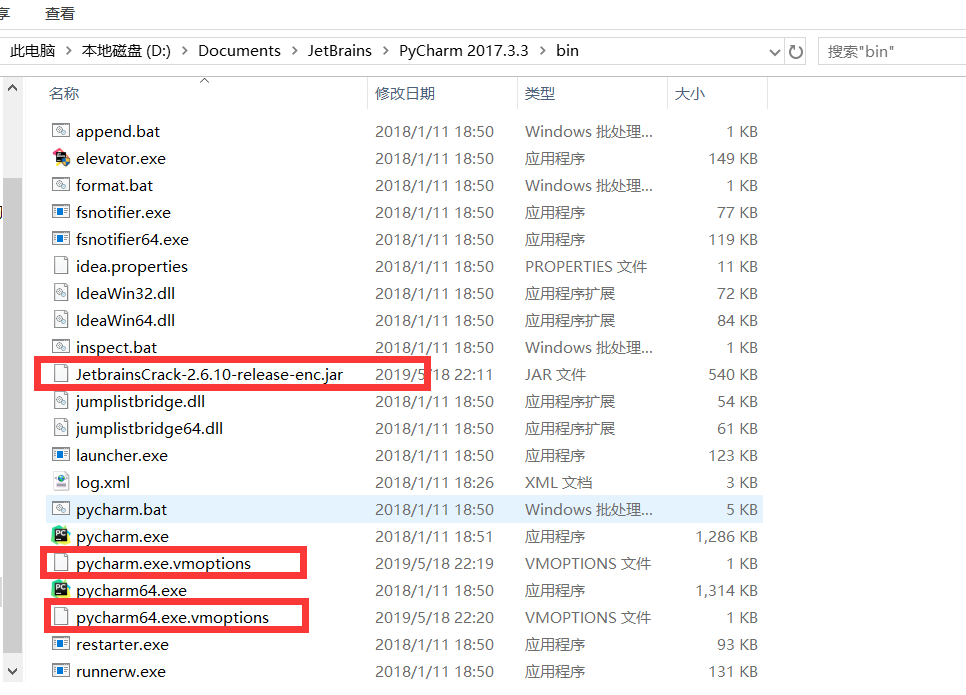
Task: Select the file name pycharm.exe.vmoptions
Action: click(x=163, y=563)
